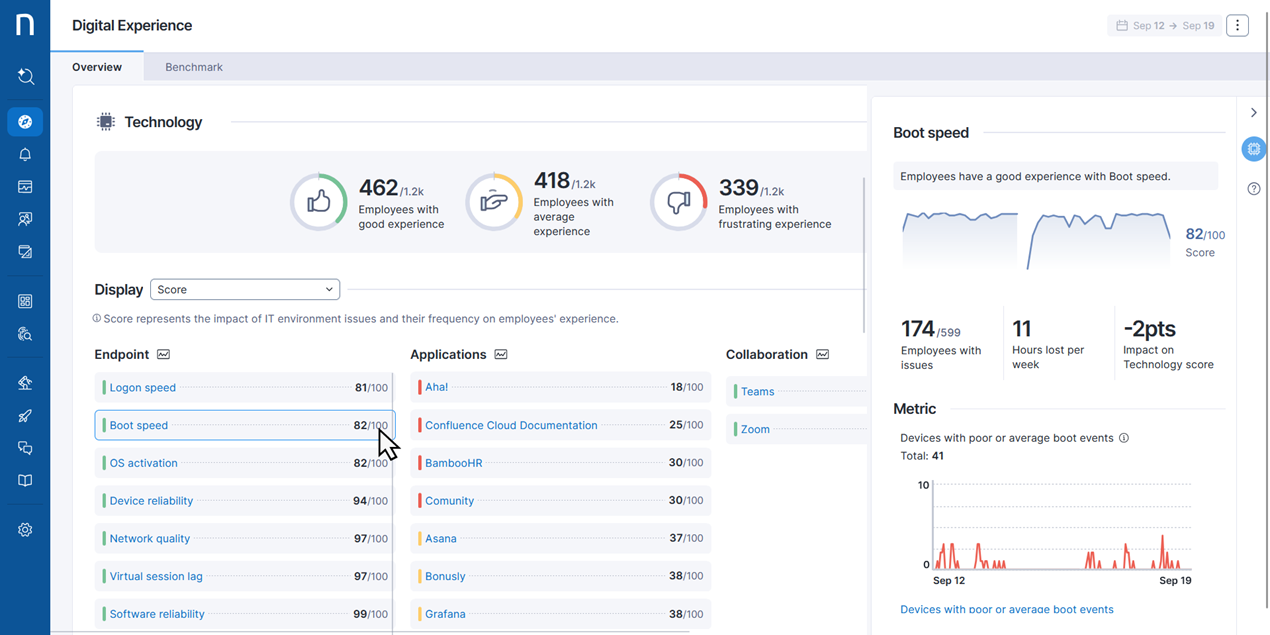Viewport: 1270px width, 635px height.
Task: Click the chart icon next to Endpoint
Action: pos(163,355)
